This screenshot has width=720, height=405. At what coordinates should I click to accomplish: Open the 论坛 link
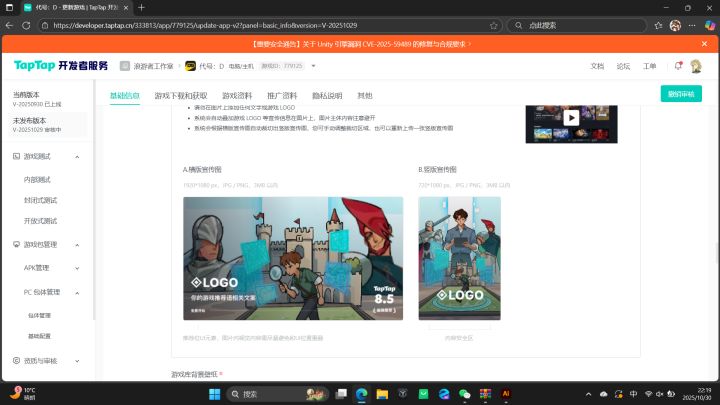click(x=623, y=66)
